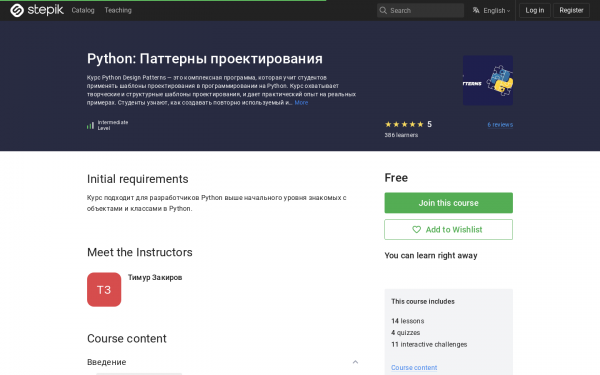600x375 pixels.
Task: Click the 11 interactive challenges text
Action: tap(429, 344)
